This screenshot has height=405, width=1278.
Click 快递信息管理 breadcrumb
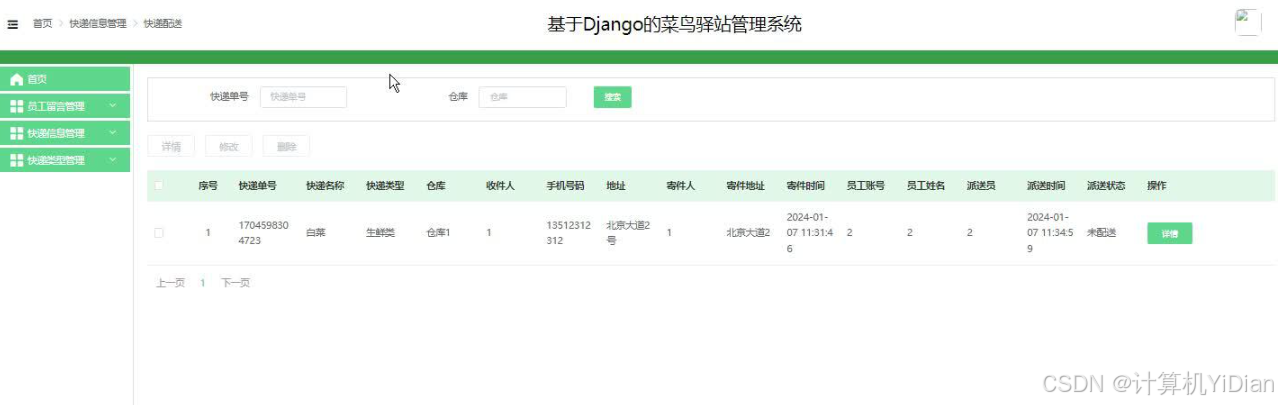click(98, 24)
